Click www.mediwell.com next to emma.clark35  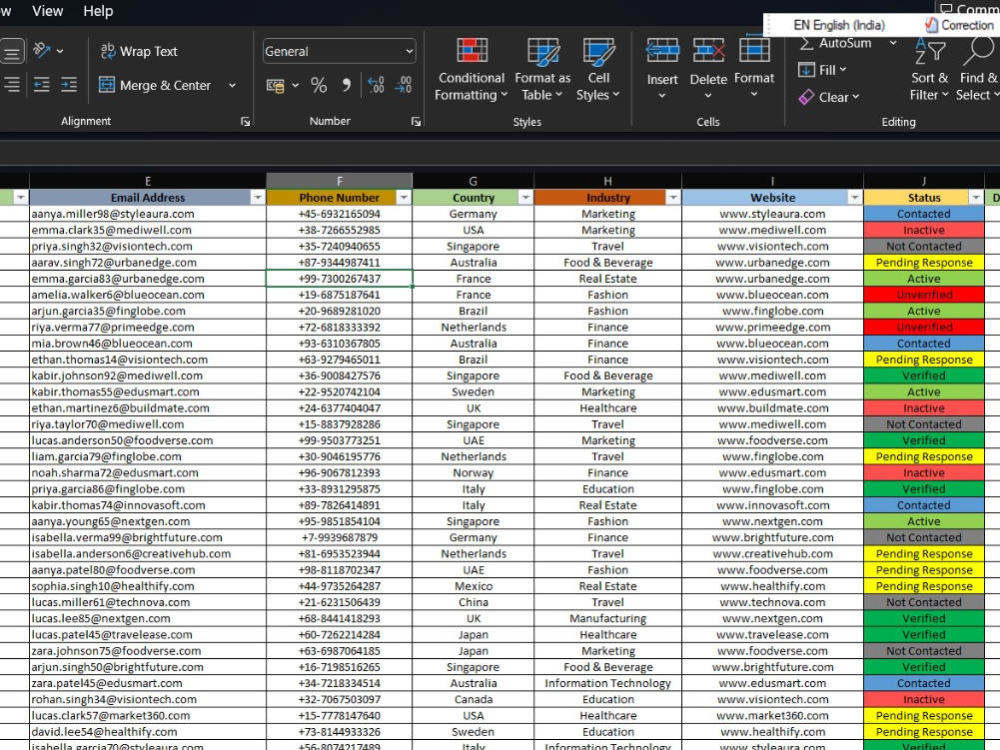pyautogui.click(x=772, y=230)
